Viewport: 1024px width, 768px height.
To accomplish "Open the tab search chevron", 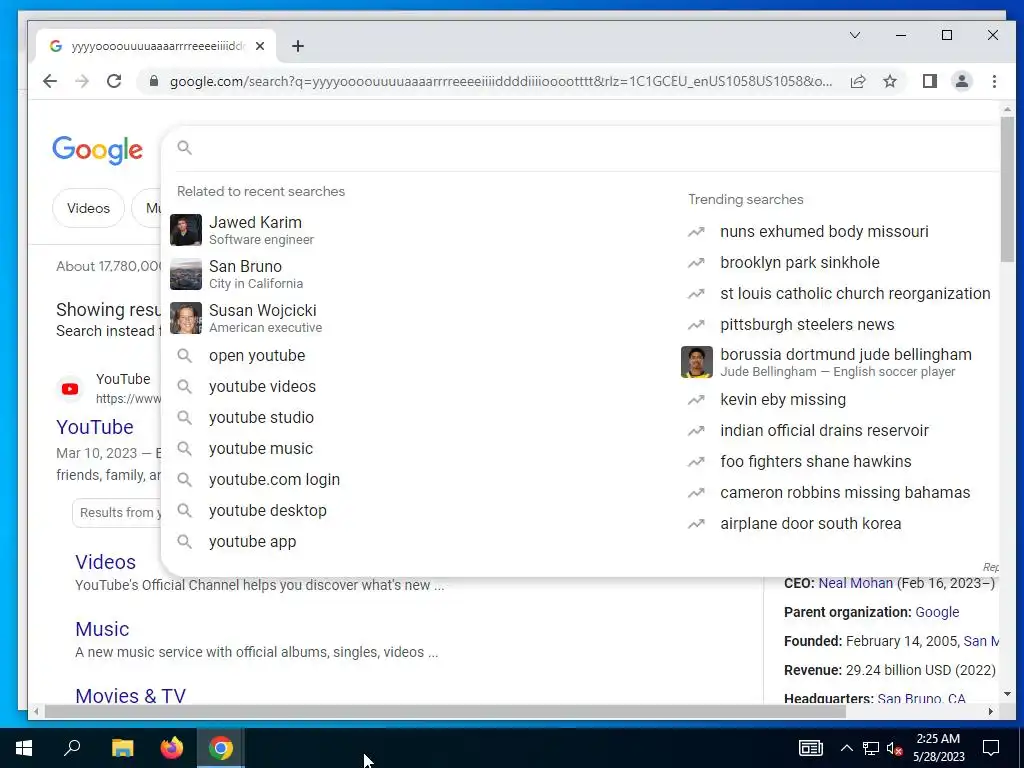I will pos(855,35).
